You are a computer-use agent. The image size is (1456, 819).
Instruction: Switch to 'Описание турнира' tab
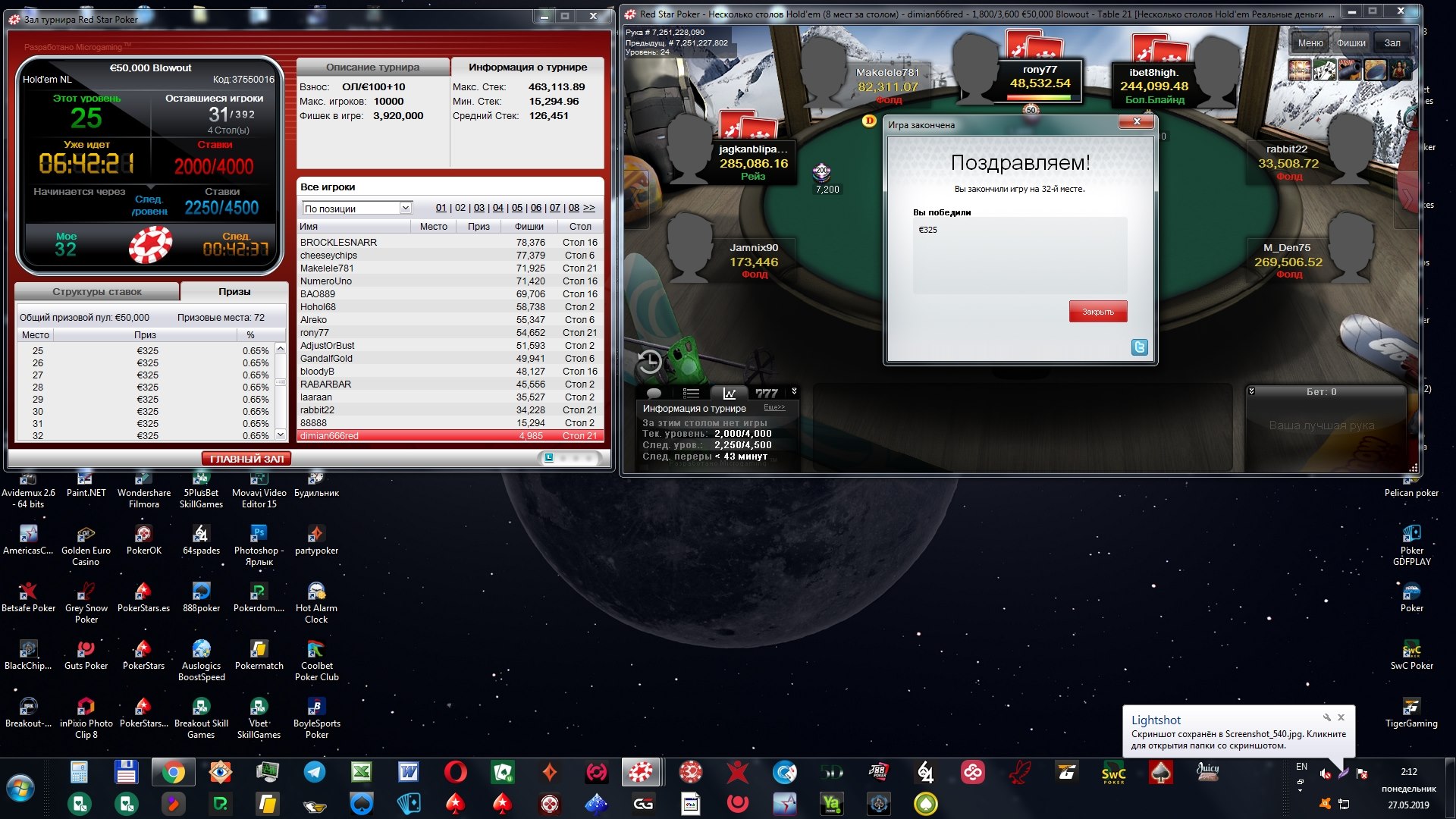pyautogui.click(x=372, y=67)
